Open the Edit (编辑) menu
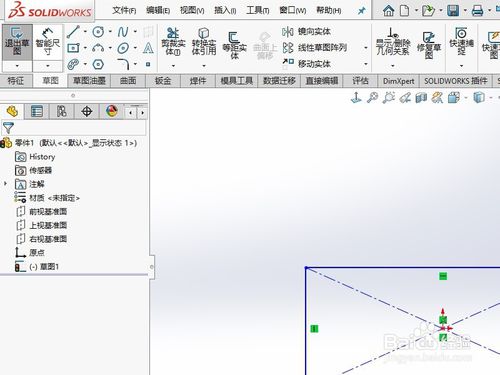The image size is (500, 375). coord(158,11)
